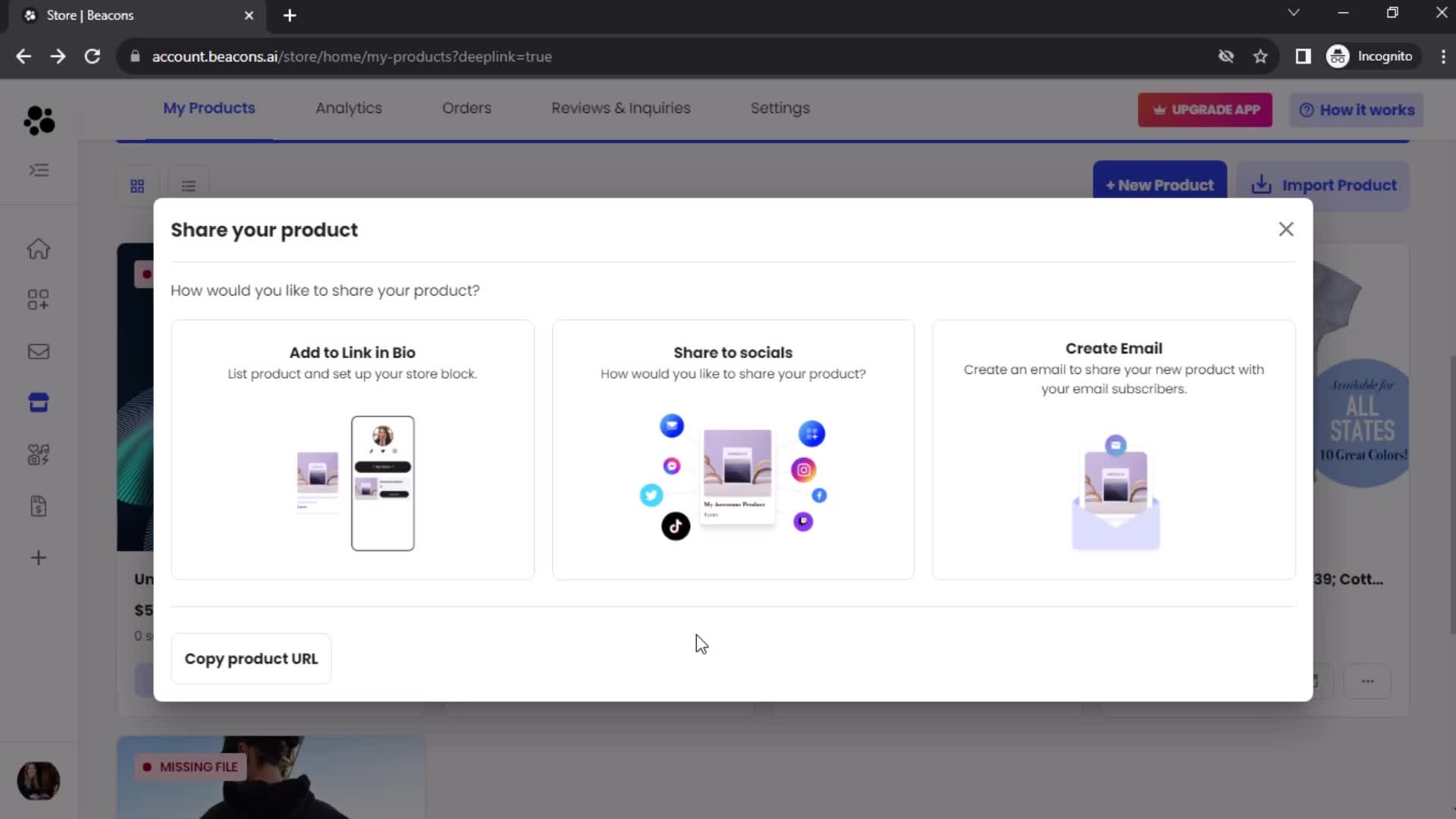The width and height of the screenshot is (1456, 819).
Task: Click the home sidebar icon
Action: (38, 248)
